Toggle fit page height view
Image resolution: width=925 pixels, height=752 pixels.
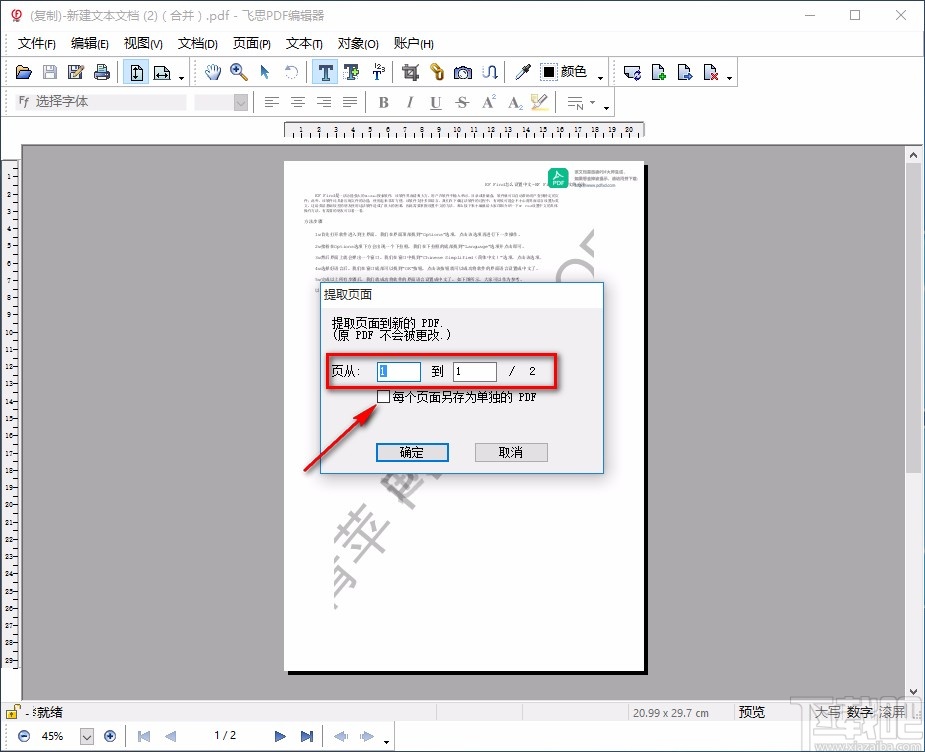[x=136, y=73]
